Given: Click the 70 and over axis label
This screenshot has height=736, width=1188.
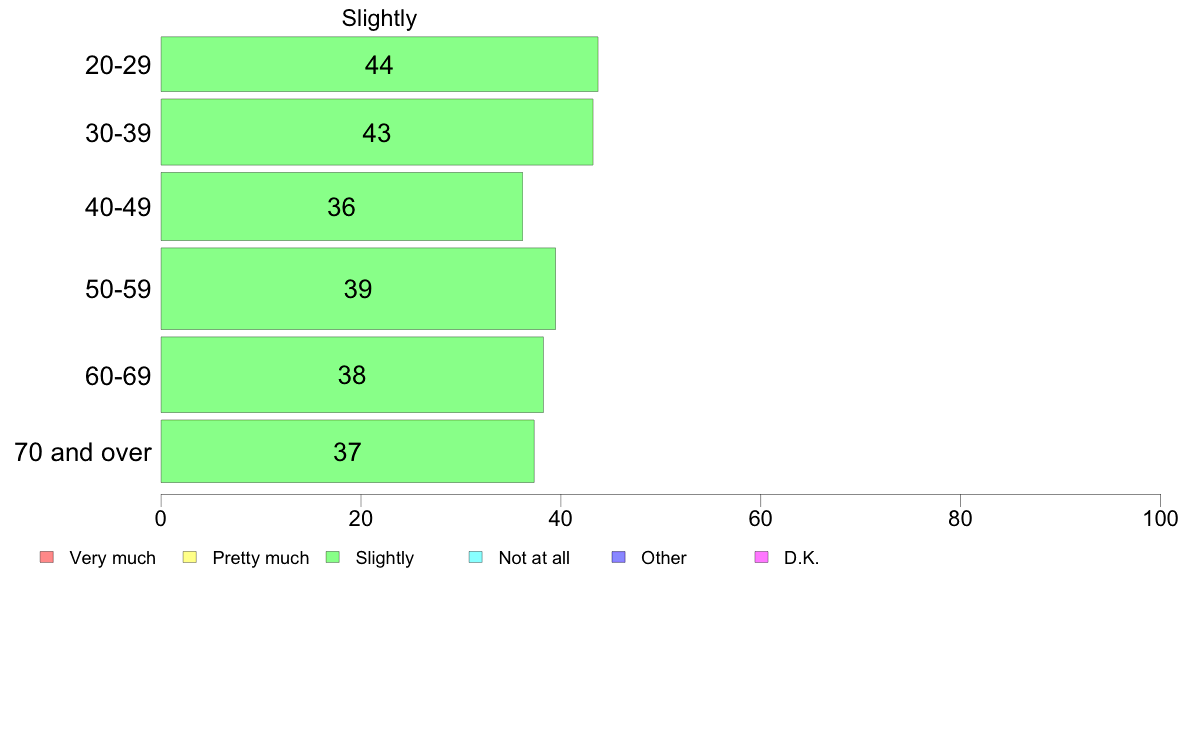Looking at the screenshot, I should click(x=83, y=453).
